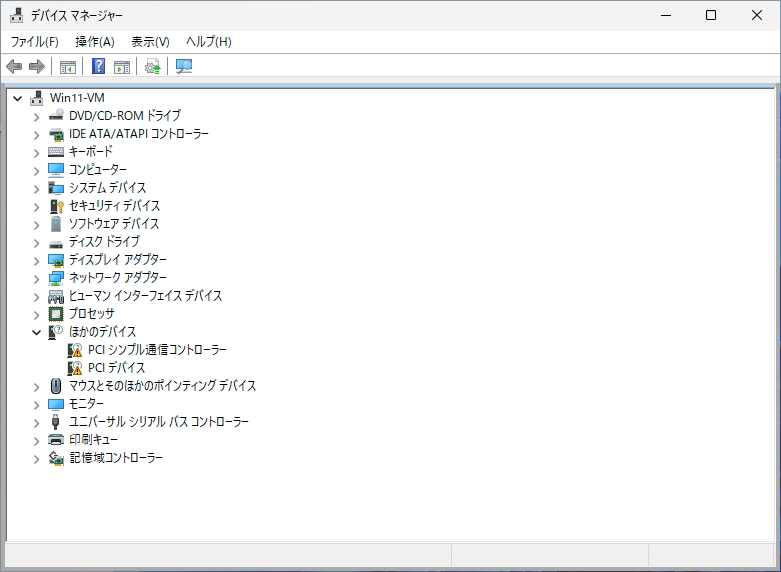Open the 表示(V) menu
The height and width of the screenshot is (572, 781).
[150, 42]
